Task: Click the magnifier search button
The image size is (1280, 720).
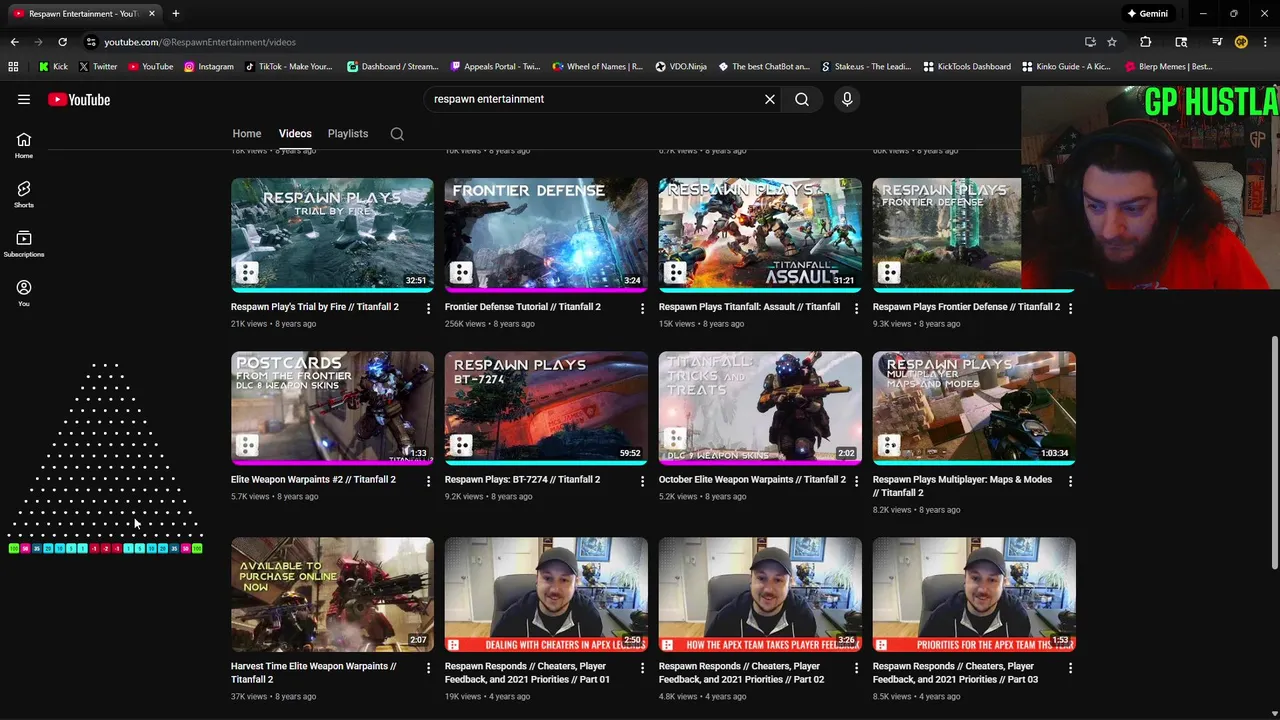Action: click(802, 99)
